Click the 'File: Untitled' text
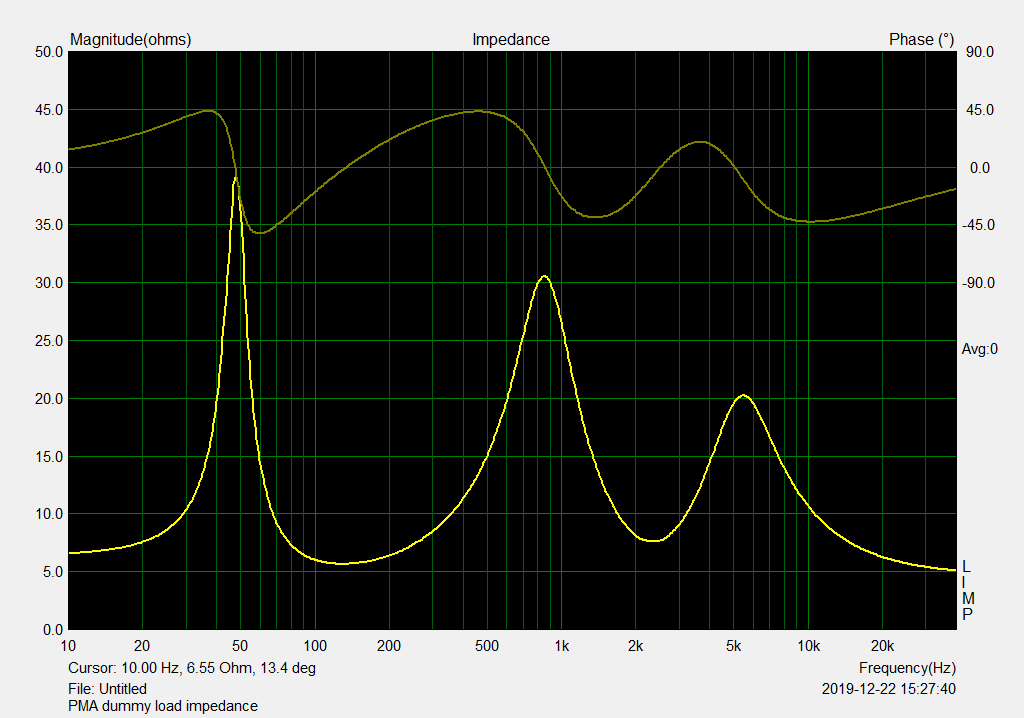This screenshot has width=1024, height=718. click(x=107, y=689)
